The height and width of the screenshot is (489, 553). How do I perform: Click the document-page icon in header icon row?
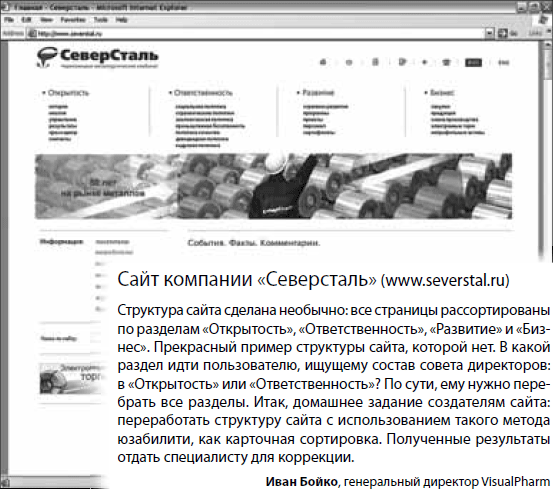coord(375,62)
